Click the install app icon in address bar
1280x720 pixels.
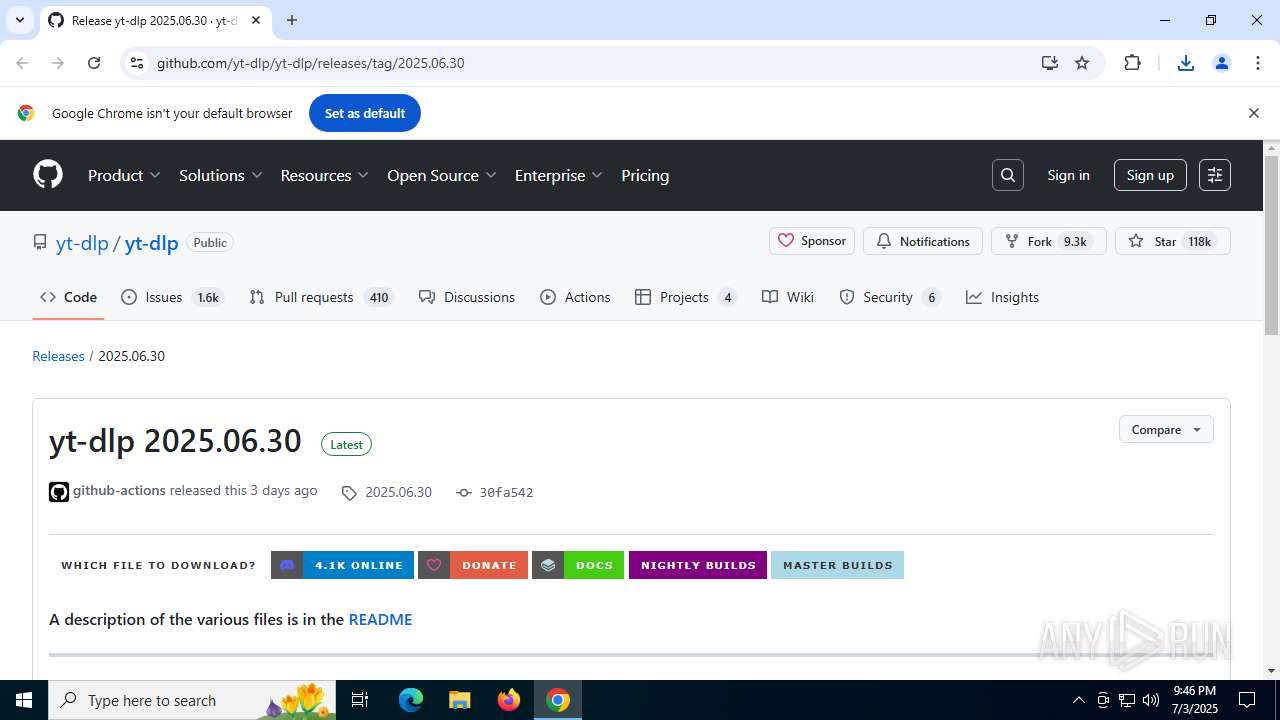(x=1049, y=63)
